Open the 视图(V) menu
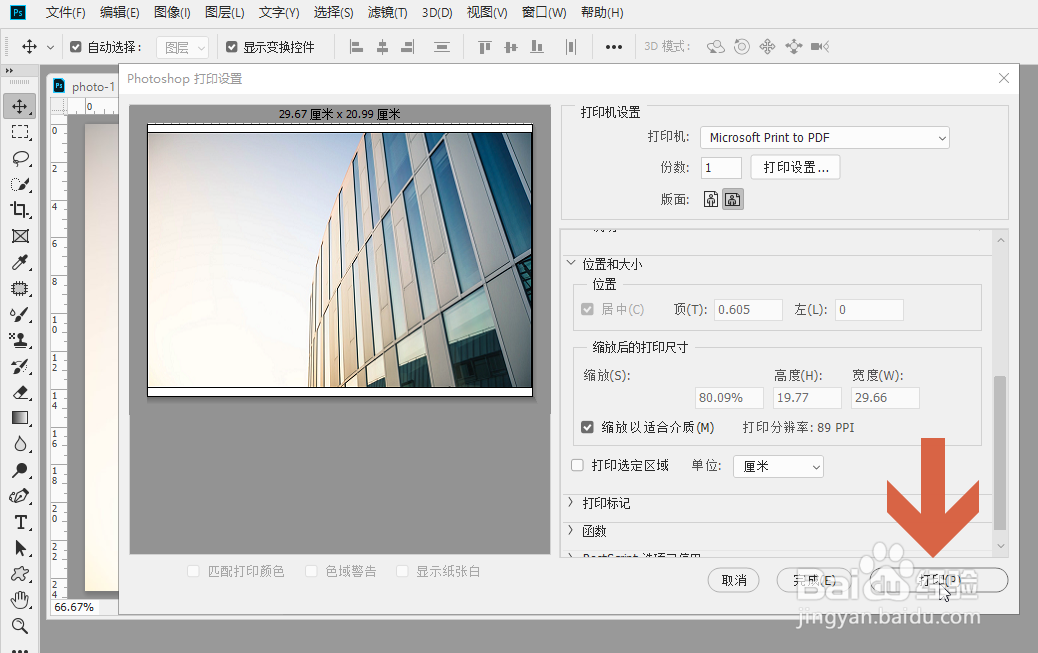Image resolution: width=1038 pixels, height=653 pixels. click(487, 13)
